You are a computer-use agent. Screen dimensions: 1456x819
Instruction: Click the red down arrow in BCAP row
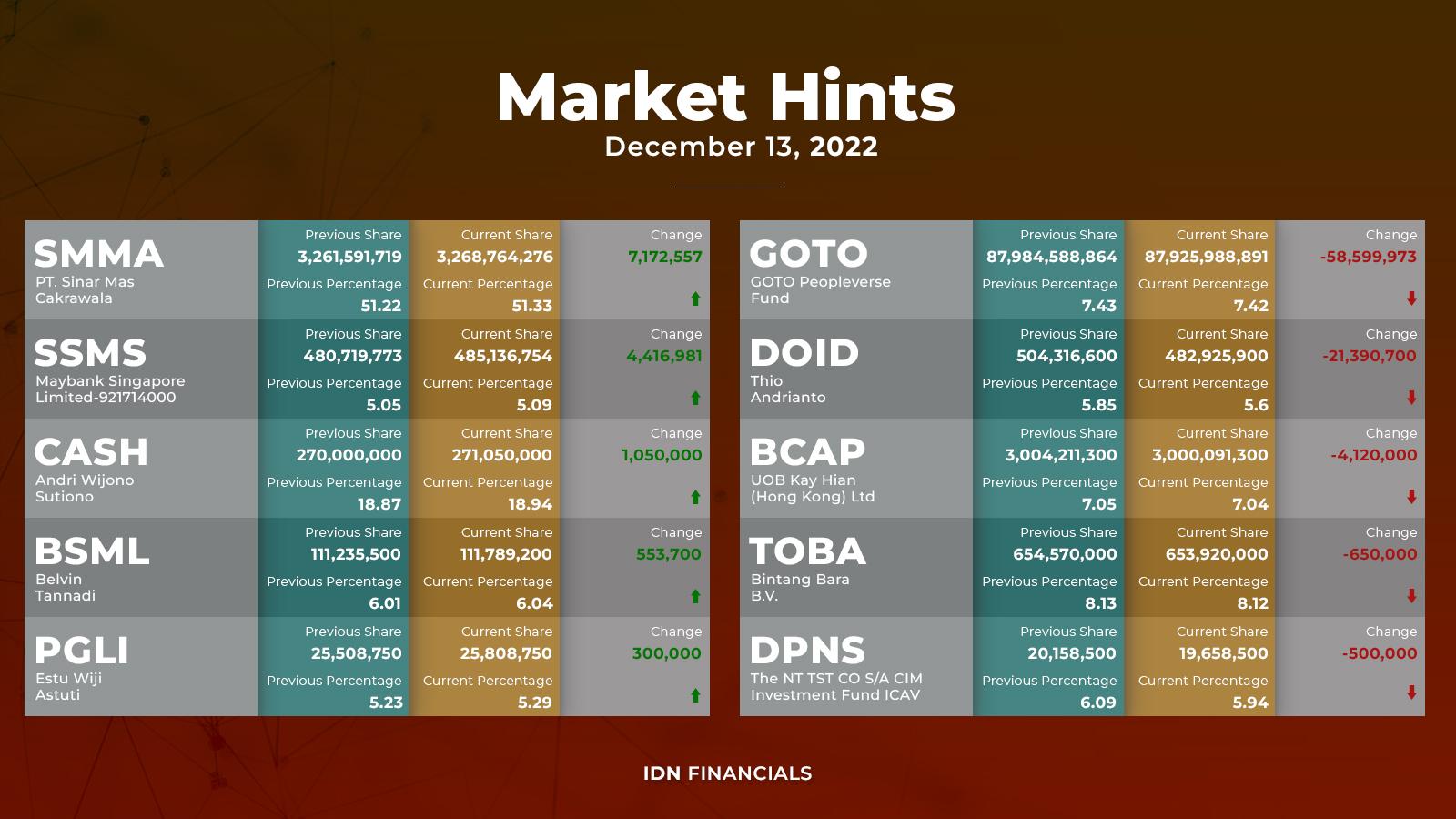pyautogui.click(x=1411, y=497)
